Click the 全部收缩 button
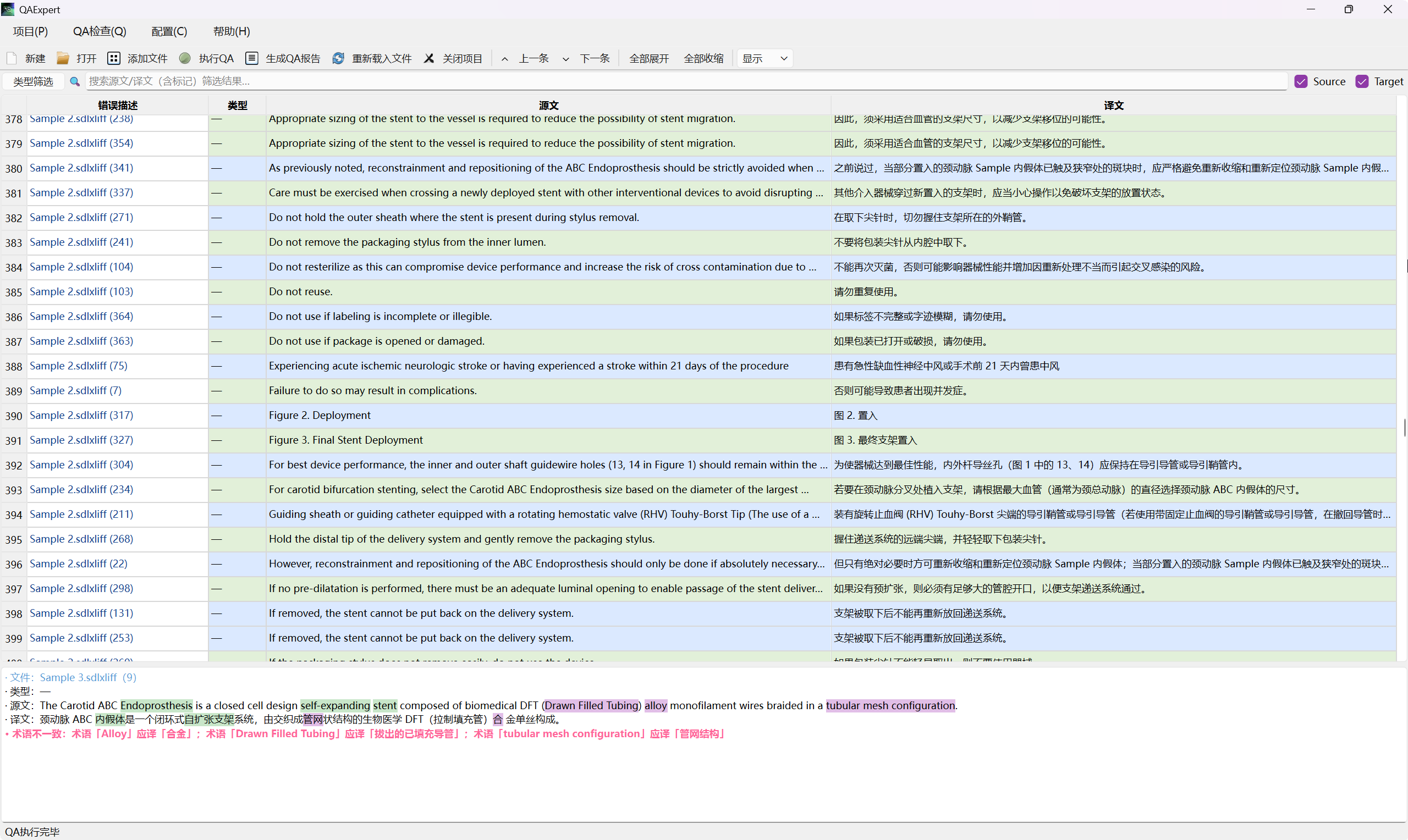 tap(703, 58)
